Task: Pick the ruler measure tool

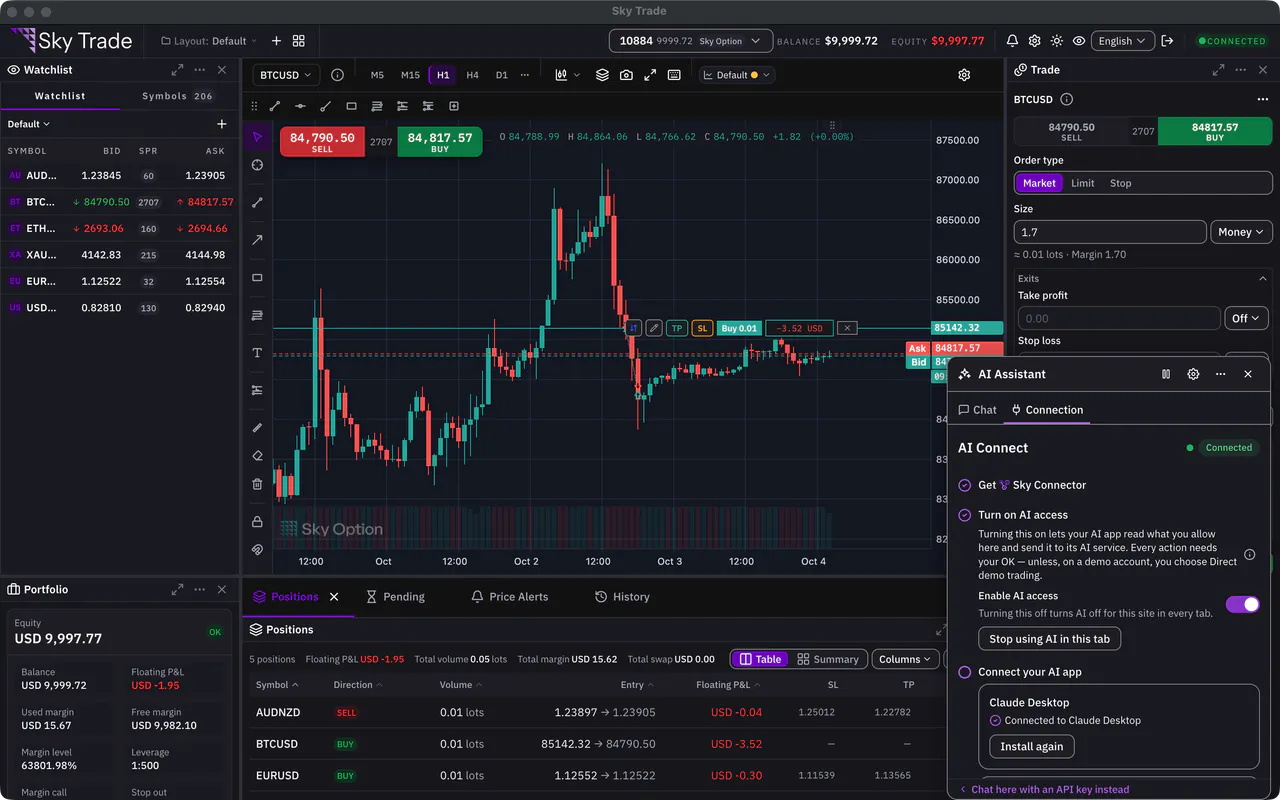Action: click(x=257, y=428)
